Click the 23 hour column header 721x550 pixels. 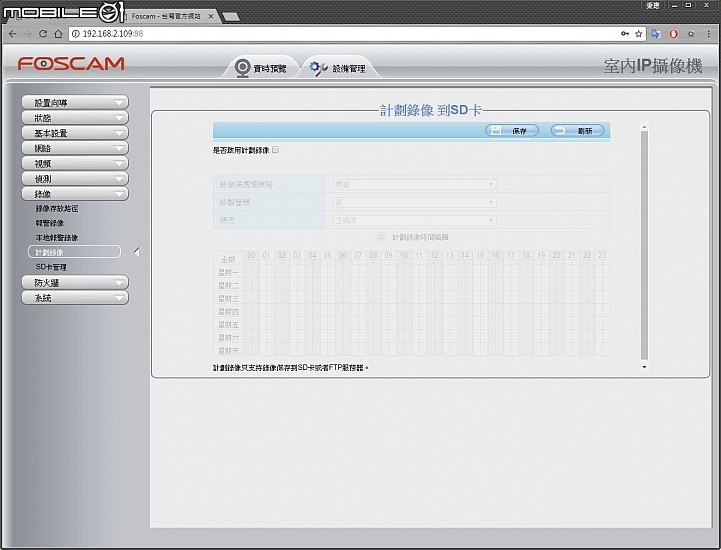click(x=602, y=255)
